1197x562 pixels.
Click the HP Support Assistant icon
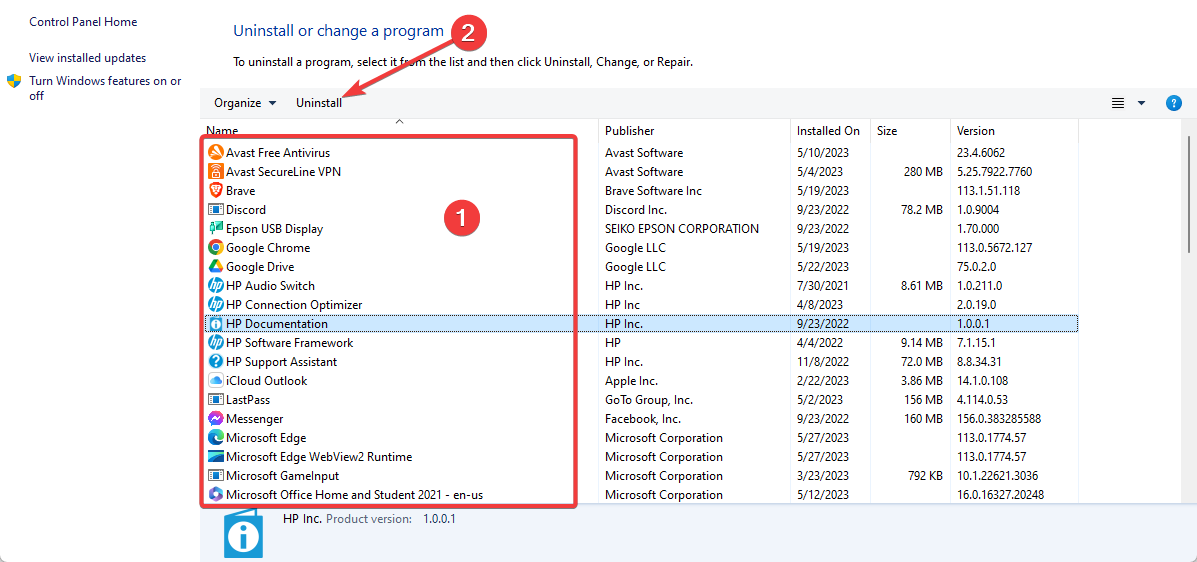[215, 361]
